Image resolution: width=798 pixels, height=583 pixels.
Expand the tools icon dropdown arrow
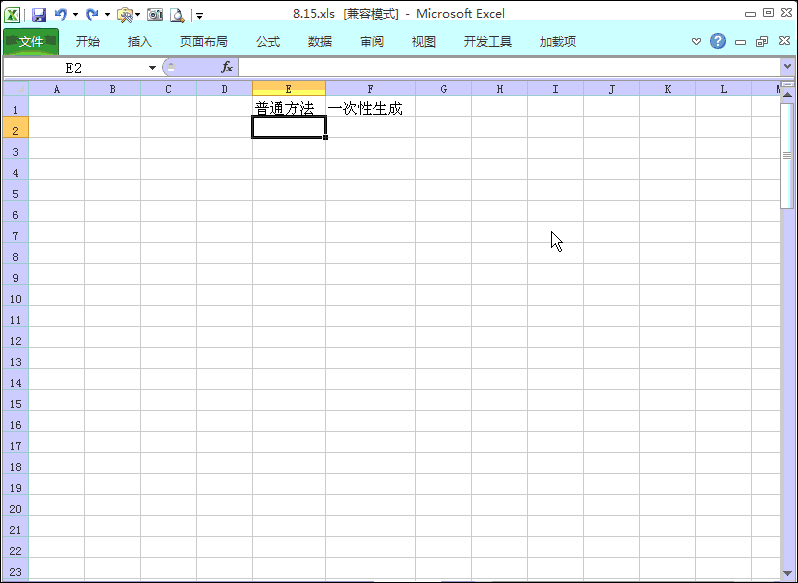coord(137,15)
